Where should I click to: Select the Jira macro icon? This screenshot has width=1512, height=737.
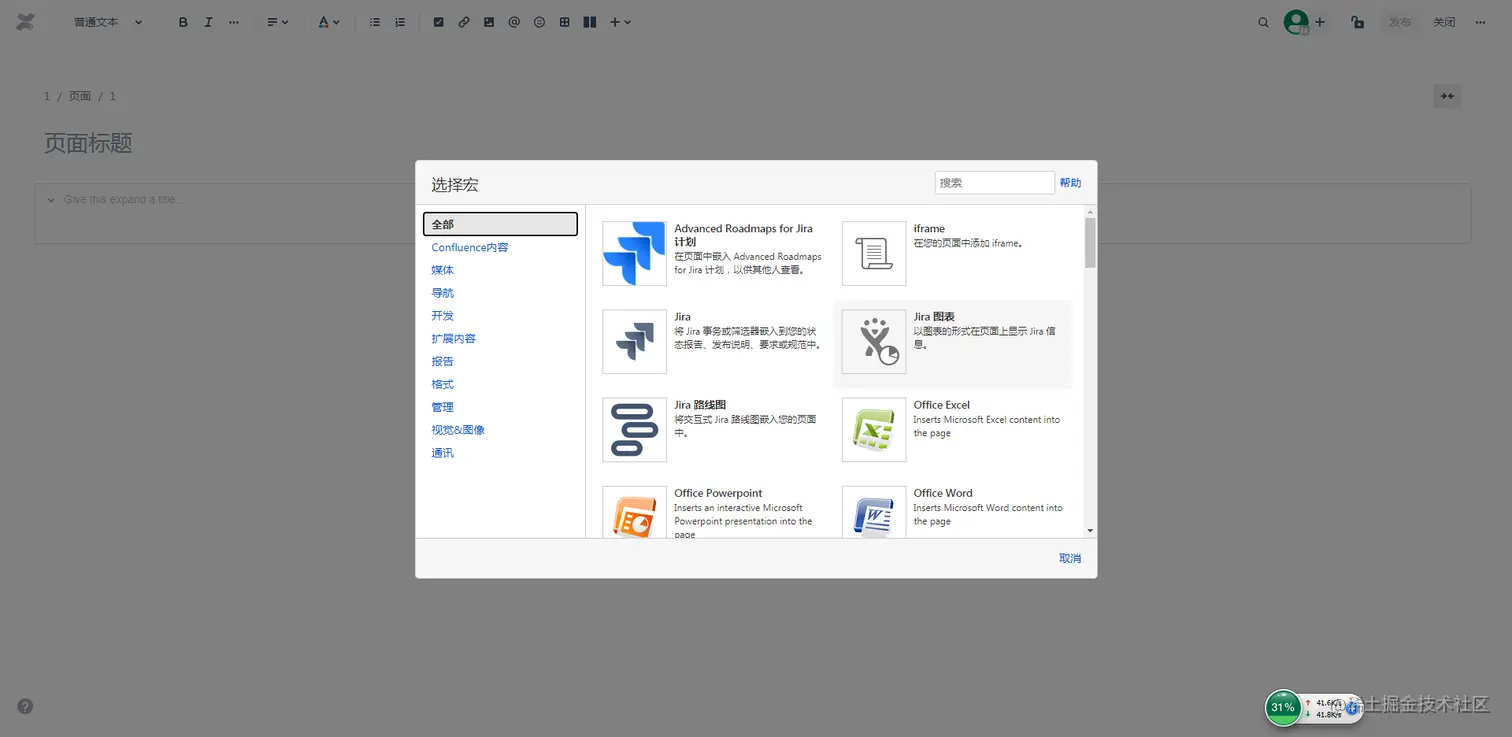click(634, 341)
